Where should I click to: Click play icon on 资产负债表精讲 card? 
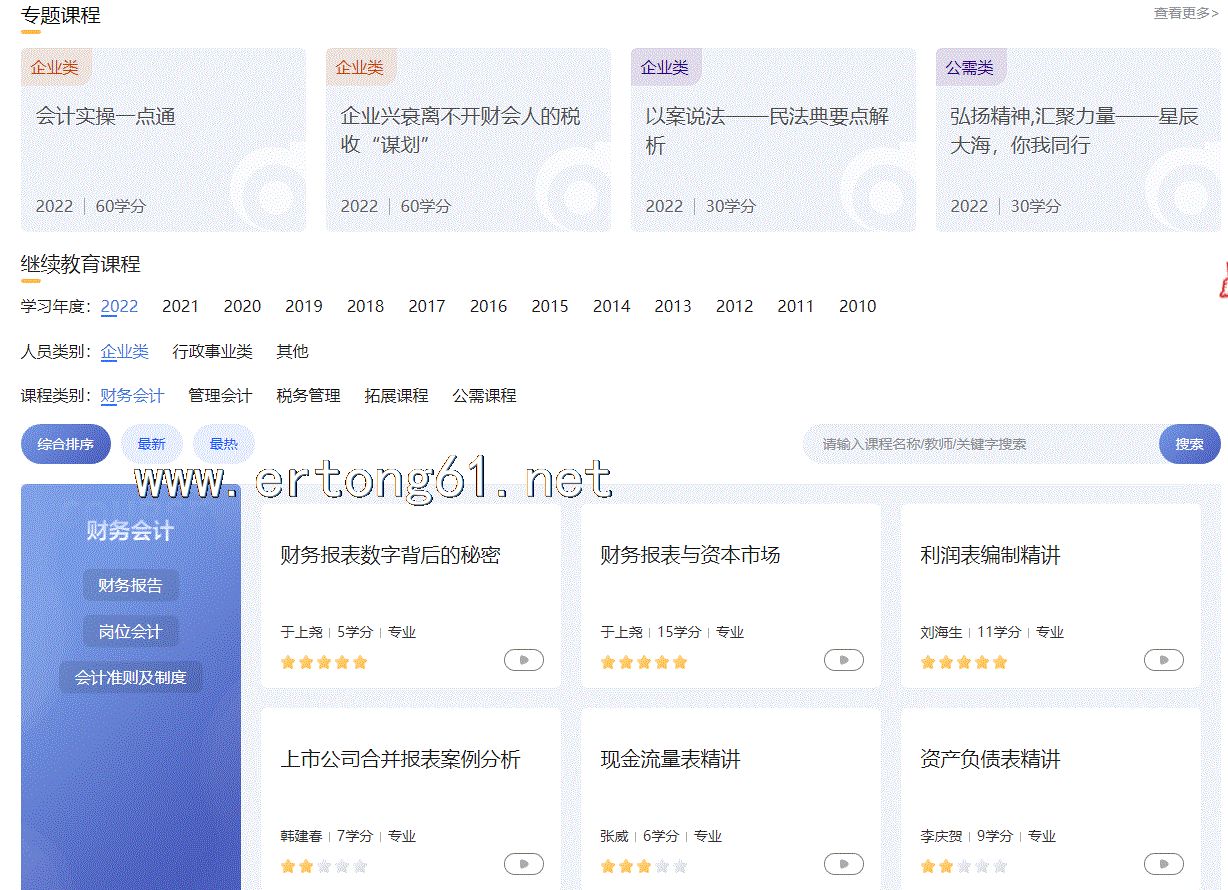(1163, 864)
